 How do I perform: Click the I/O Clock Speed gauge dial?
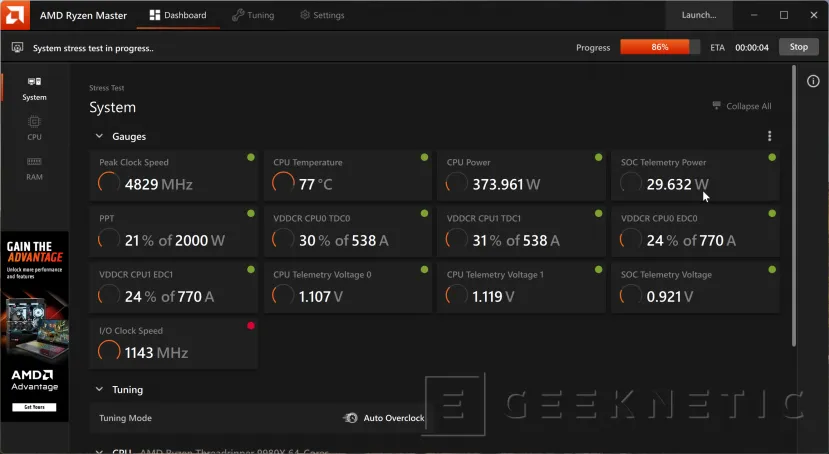[x=108, y=351]
